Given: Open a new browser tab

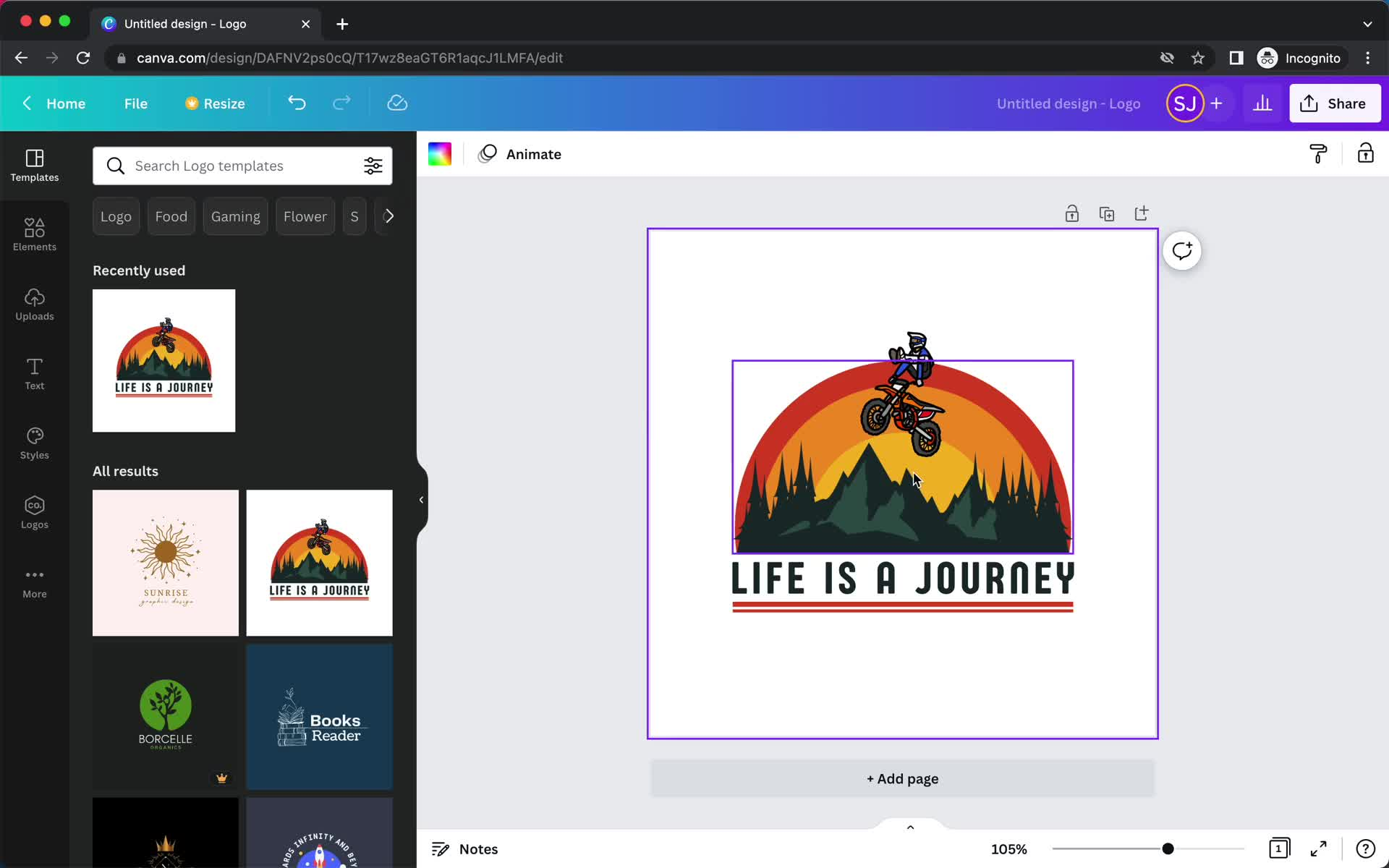Looking at the screenshot, I should tap(342, 24).
